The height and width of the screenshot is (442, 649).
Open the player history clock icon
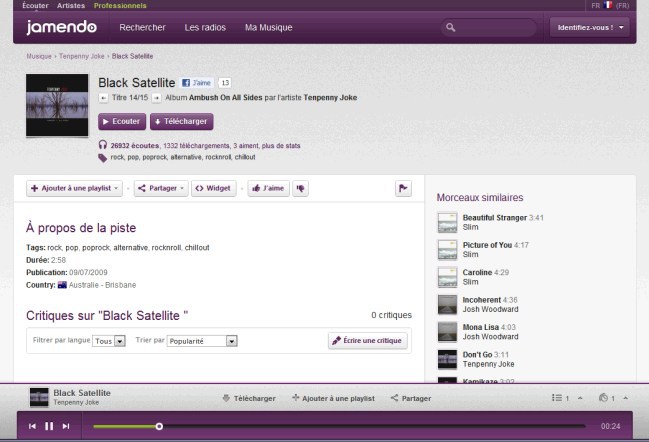coord(603,398)
